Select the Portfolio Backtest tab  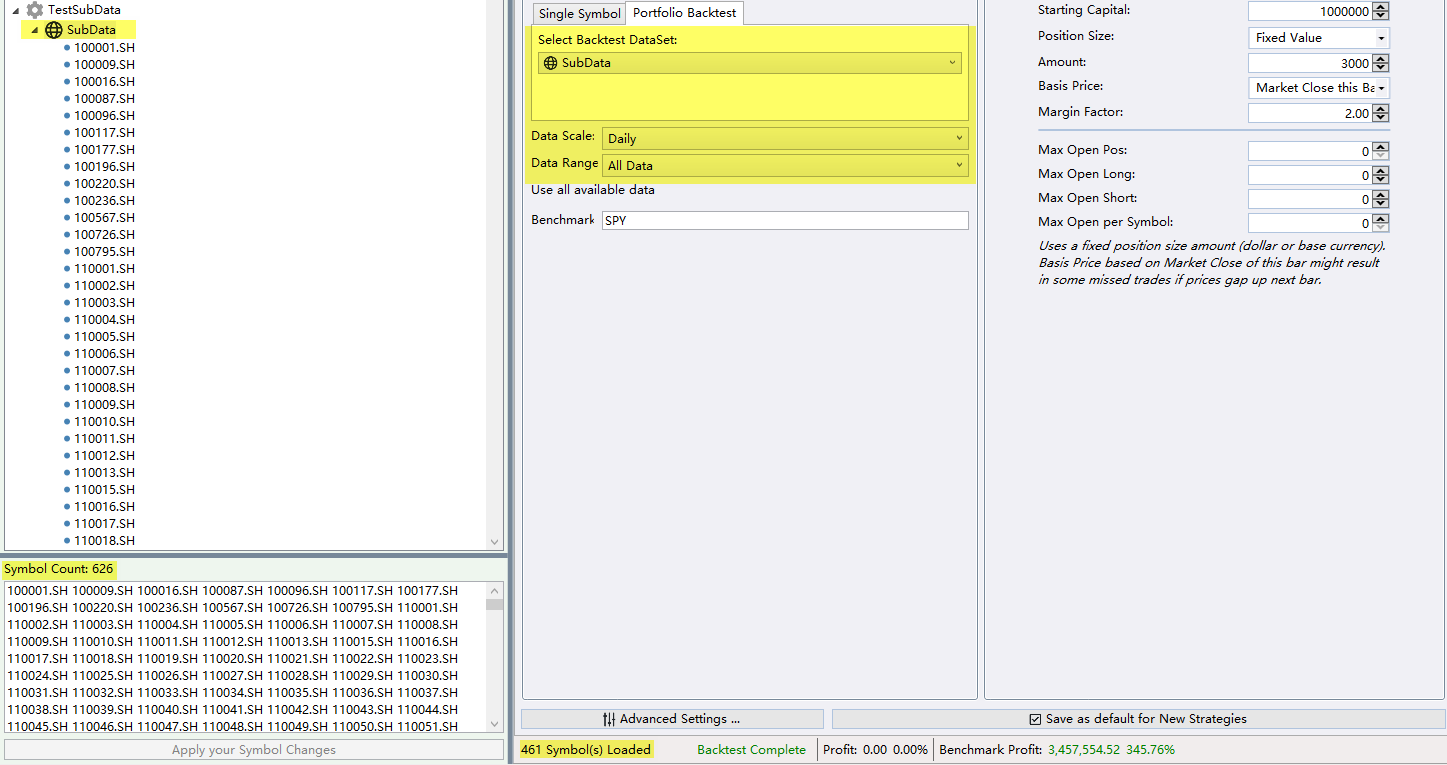coord(685,14)
